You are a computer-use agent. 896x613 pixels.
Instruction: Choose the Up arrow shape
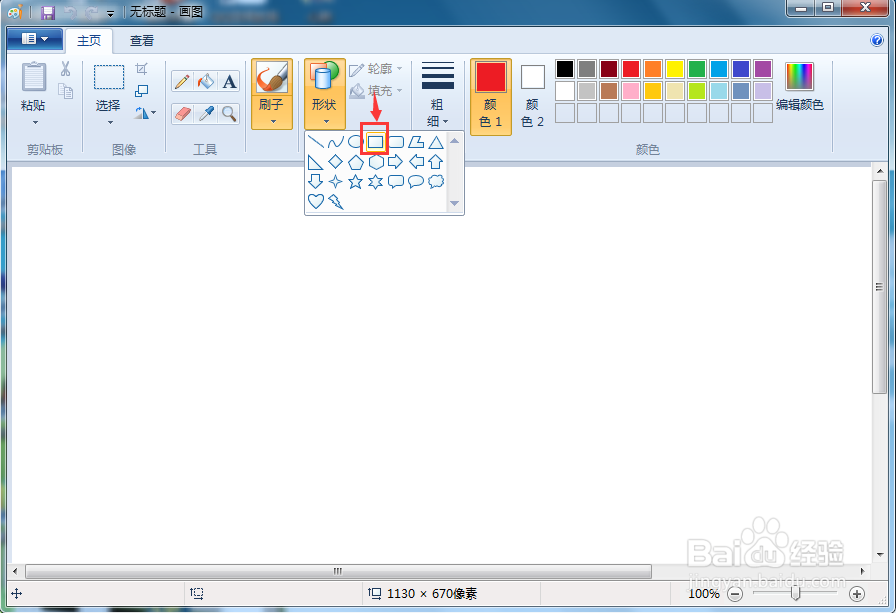point(436,162)
